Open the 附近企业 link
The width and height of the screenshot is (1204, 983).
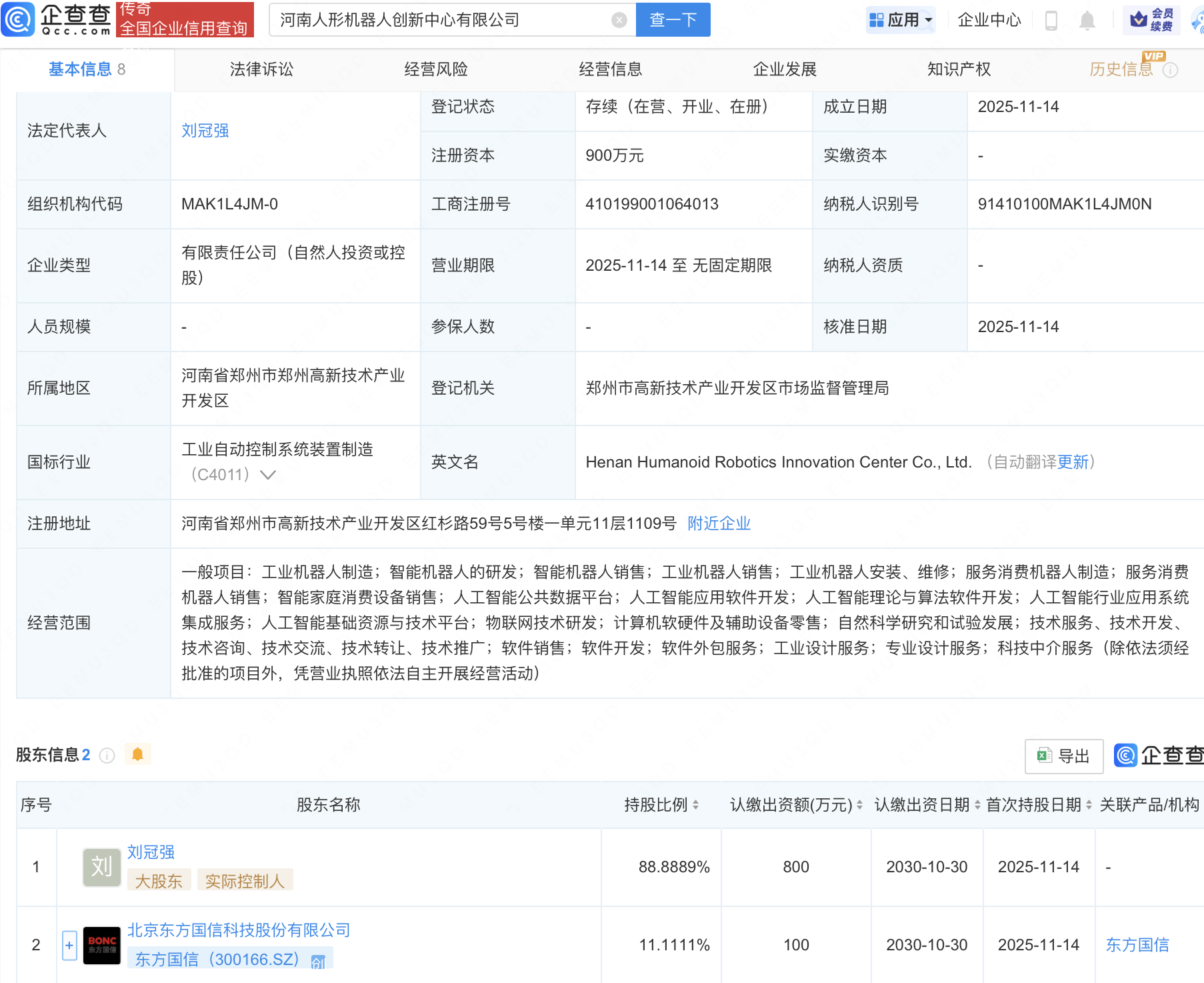coord(719,524)
